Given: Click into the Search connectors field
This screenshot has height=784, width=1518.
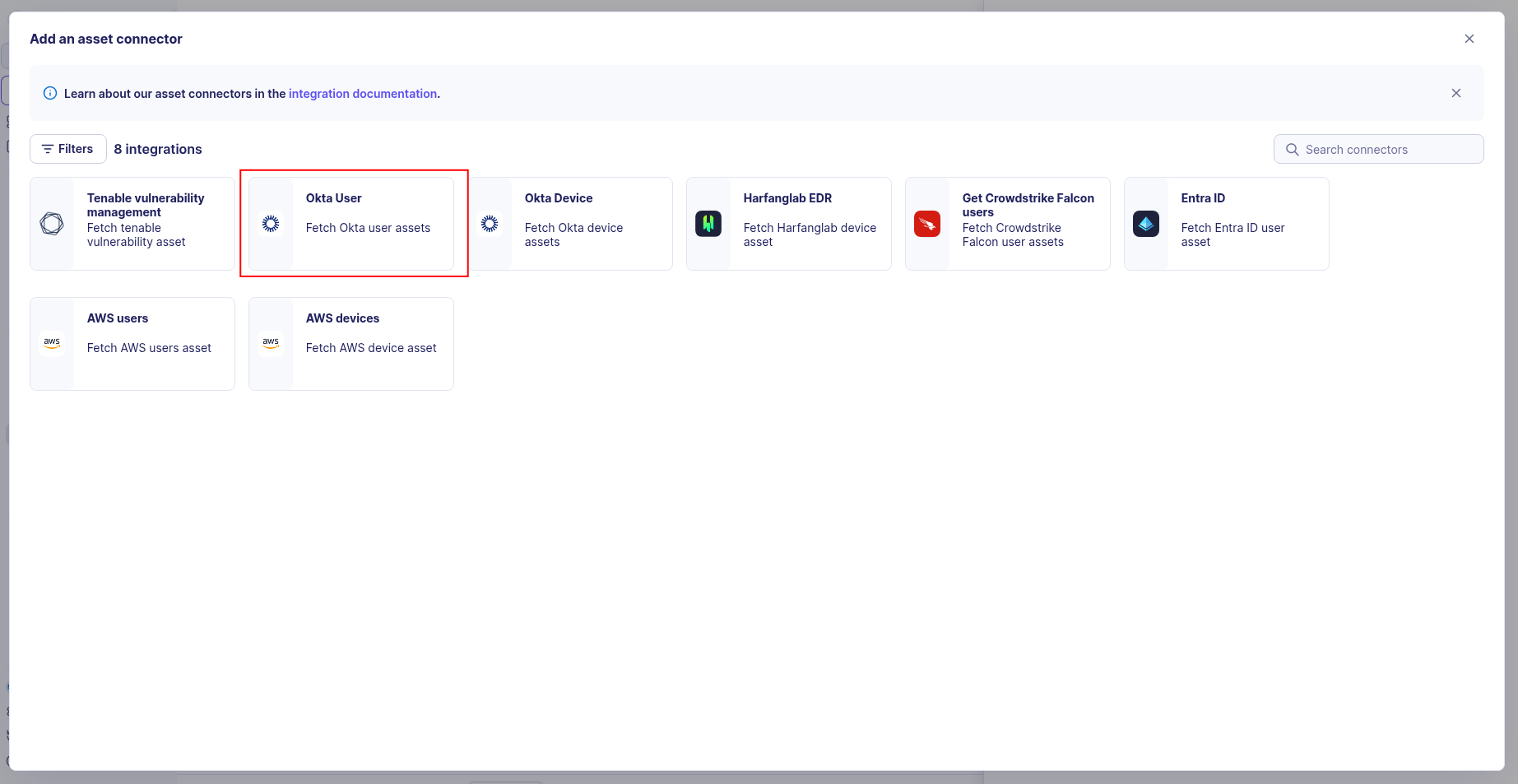Looking at the screenshot, I should pos(1378,149).
